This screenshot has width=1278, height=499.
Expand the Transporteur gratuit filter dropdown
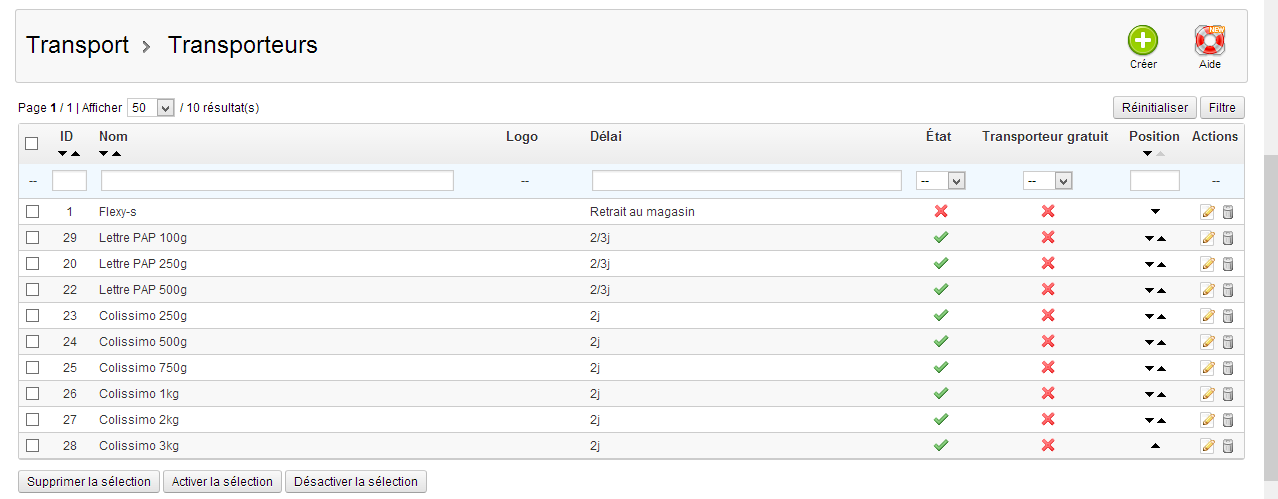(1048, 181)
